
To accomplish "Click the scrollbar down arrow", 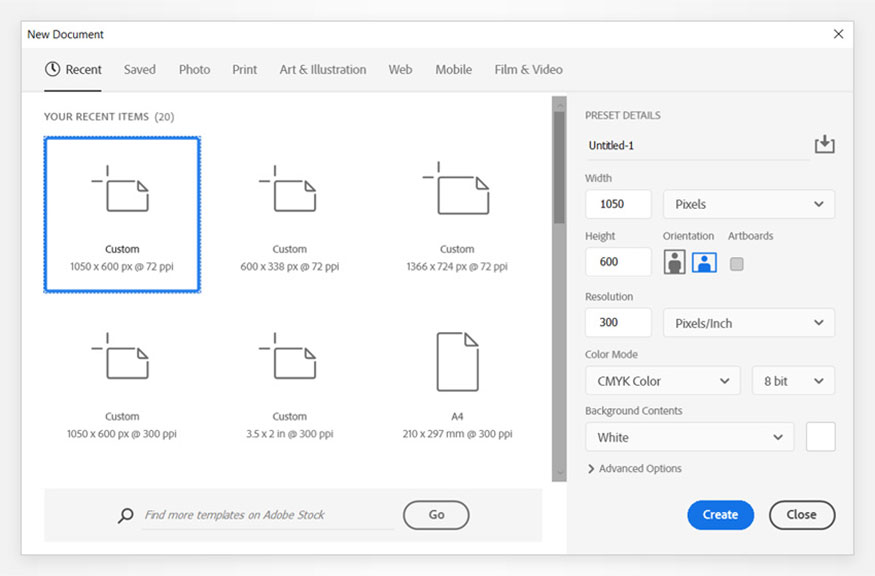I will 559,473.
